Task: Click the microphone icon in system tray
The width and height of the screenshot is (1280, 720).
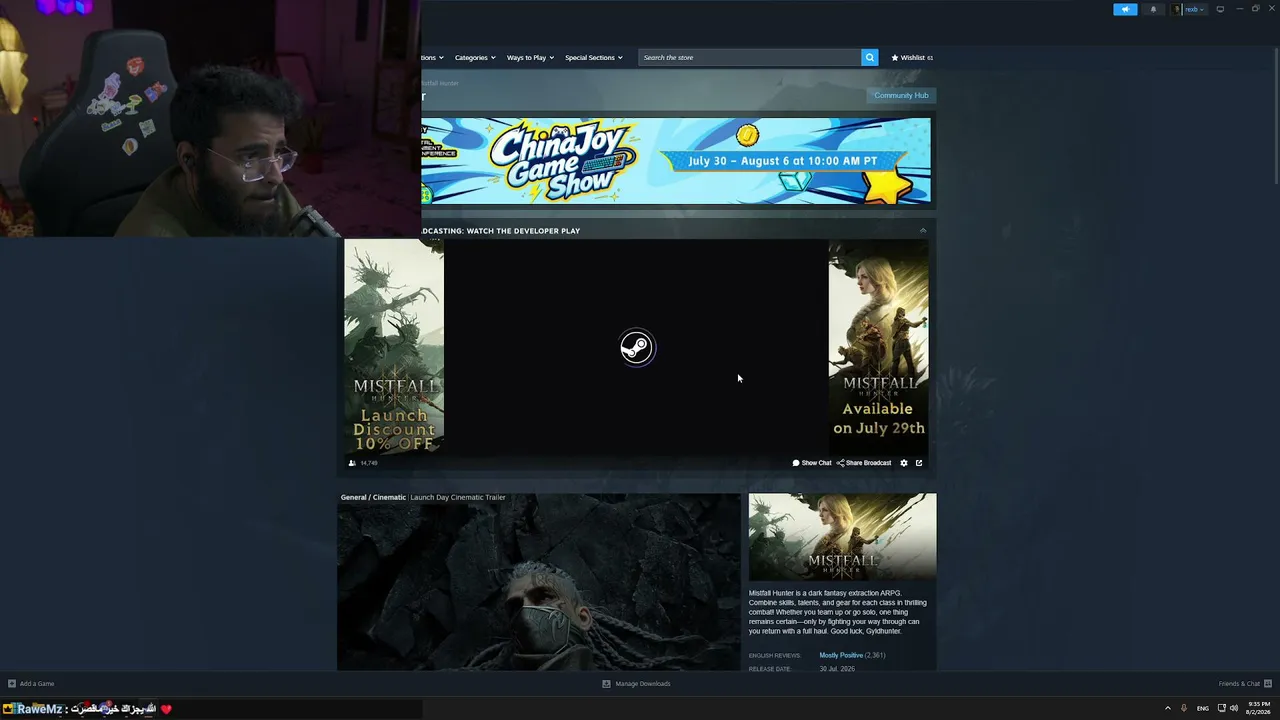Action: click(1184, 708)
